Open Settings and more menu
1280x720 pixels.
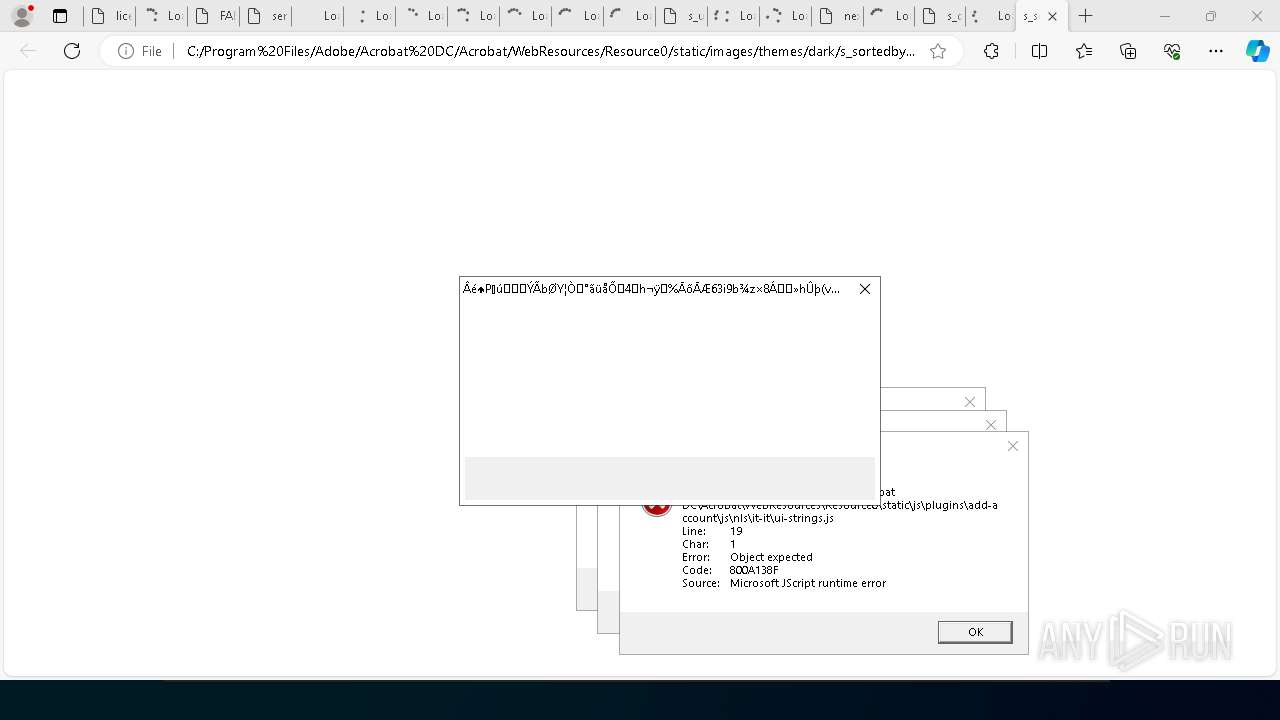[1216, 51]
